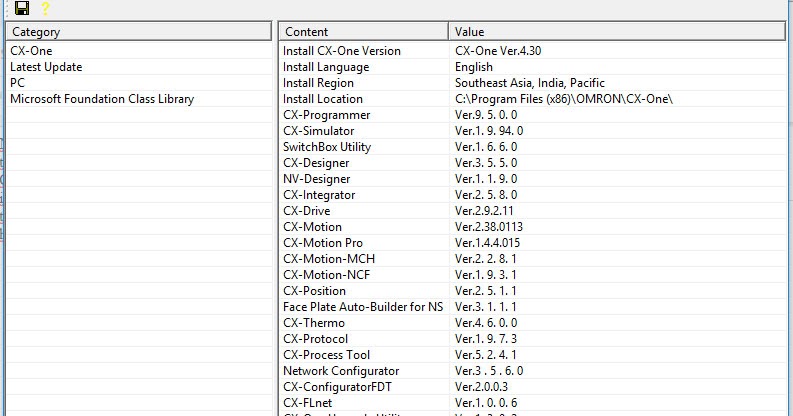This screenshot has width=793, height=416.
Task: Select the CX-ConfiguratorFDT row
Action: tap(533, 387)
